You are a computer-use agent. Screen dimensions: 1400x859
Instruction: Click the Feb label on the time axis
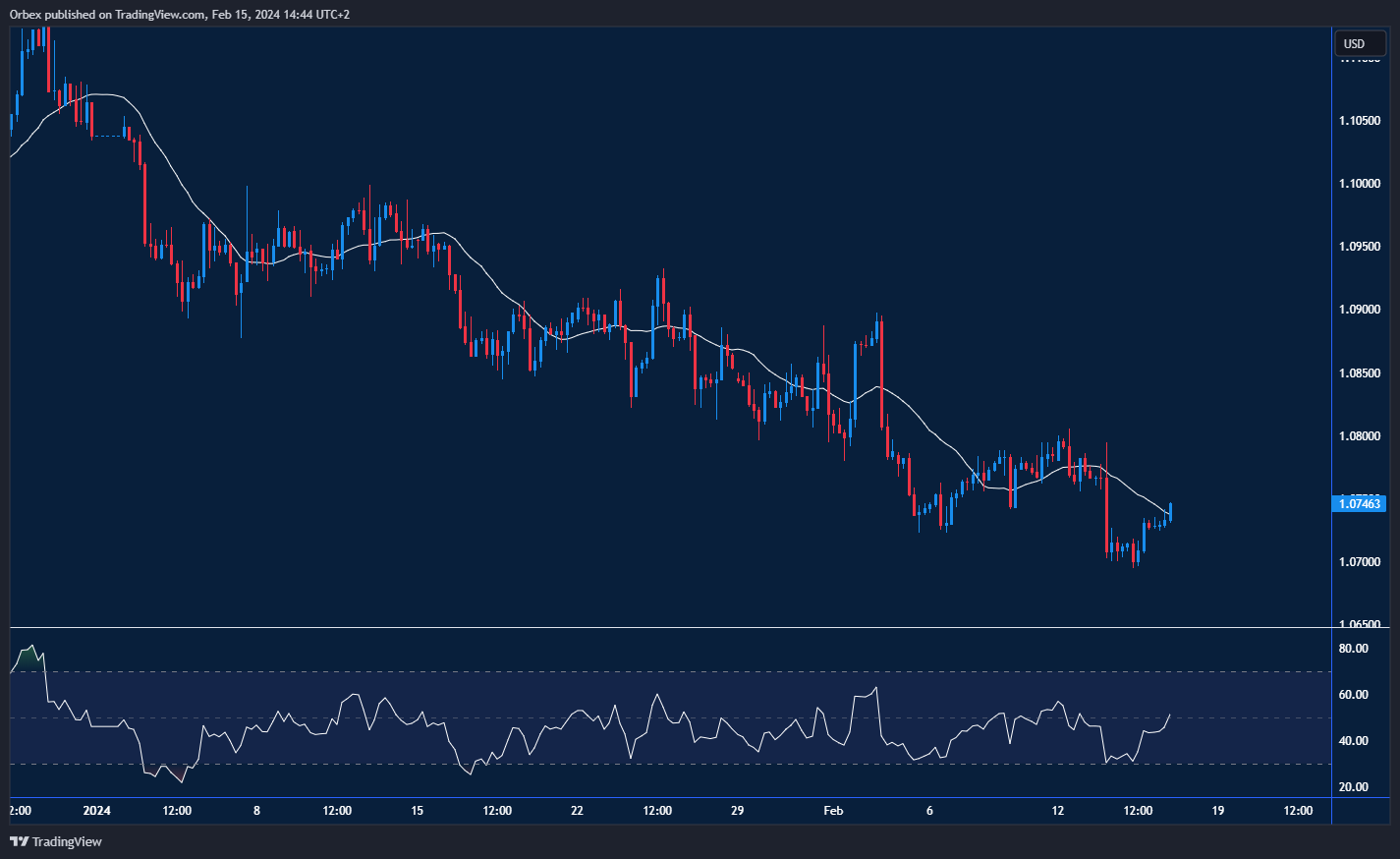pyautogui.click(x=833, y=811)
